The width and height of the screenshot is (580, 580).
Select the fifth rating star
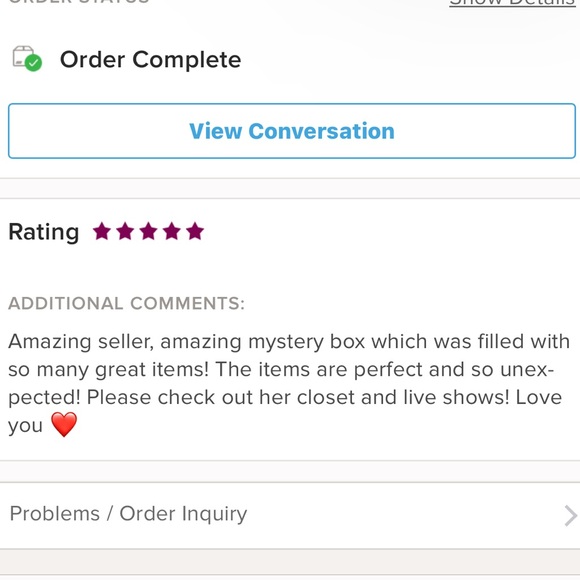(195, 232)
